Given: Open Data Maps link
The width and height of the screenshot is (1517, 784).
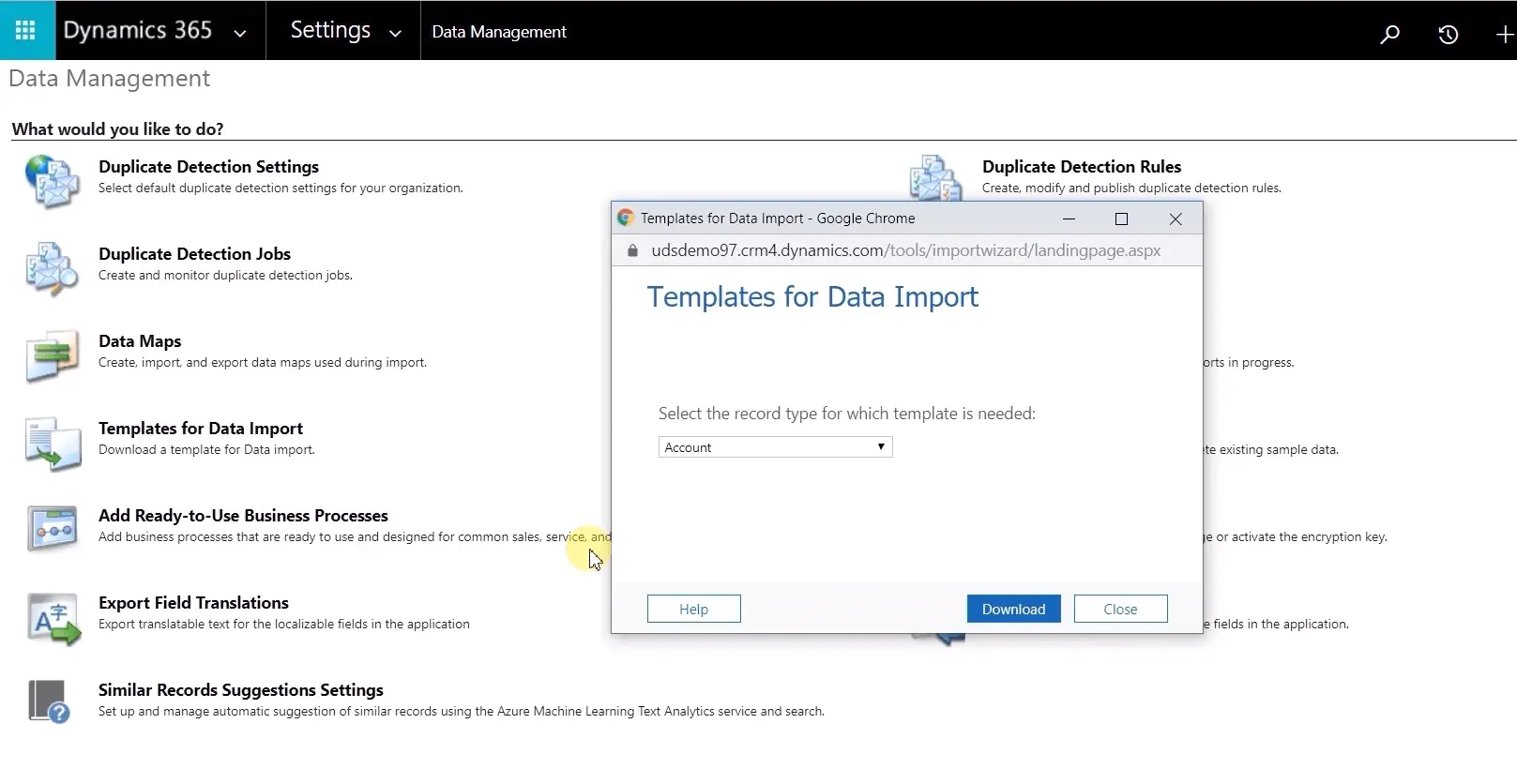Looking at the screenshot, I should click(140, 341).
